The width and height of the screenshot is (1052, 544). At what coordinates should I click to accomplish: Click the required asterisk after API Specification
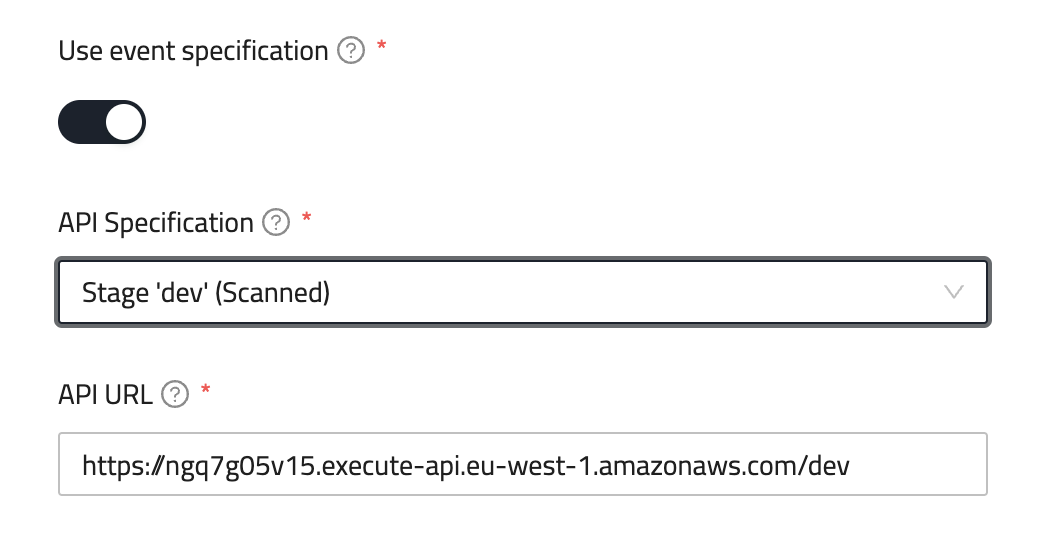(x=306, y=221)
